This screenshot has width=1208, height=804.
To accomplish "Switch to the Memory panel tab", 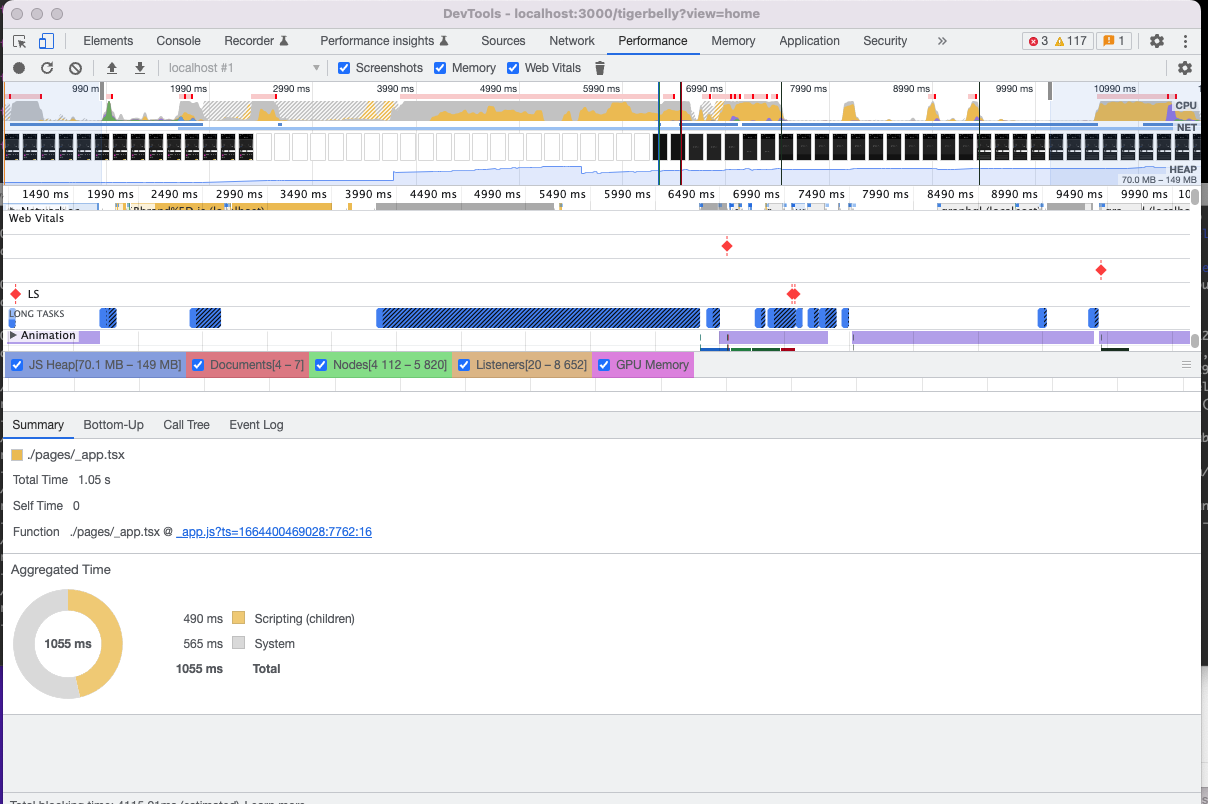I will click(733, 41).
